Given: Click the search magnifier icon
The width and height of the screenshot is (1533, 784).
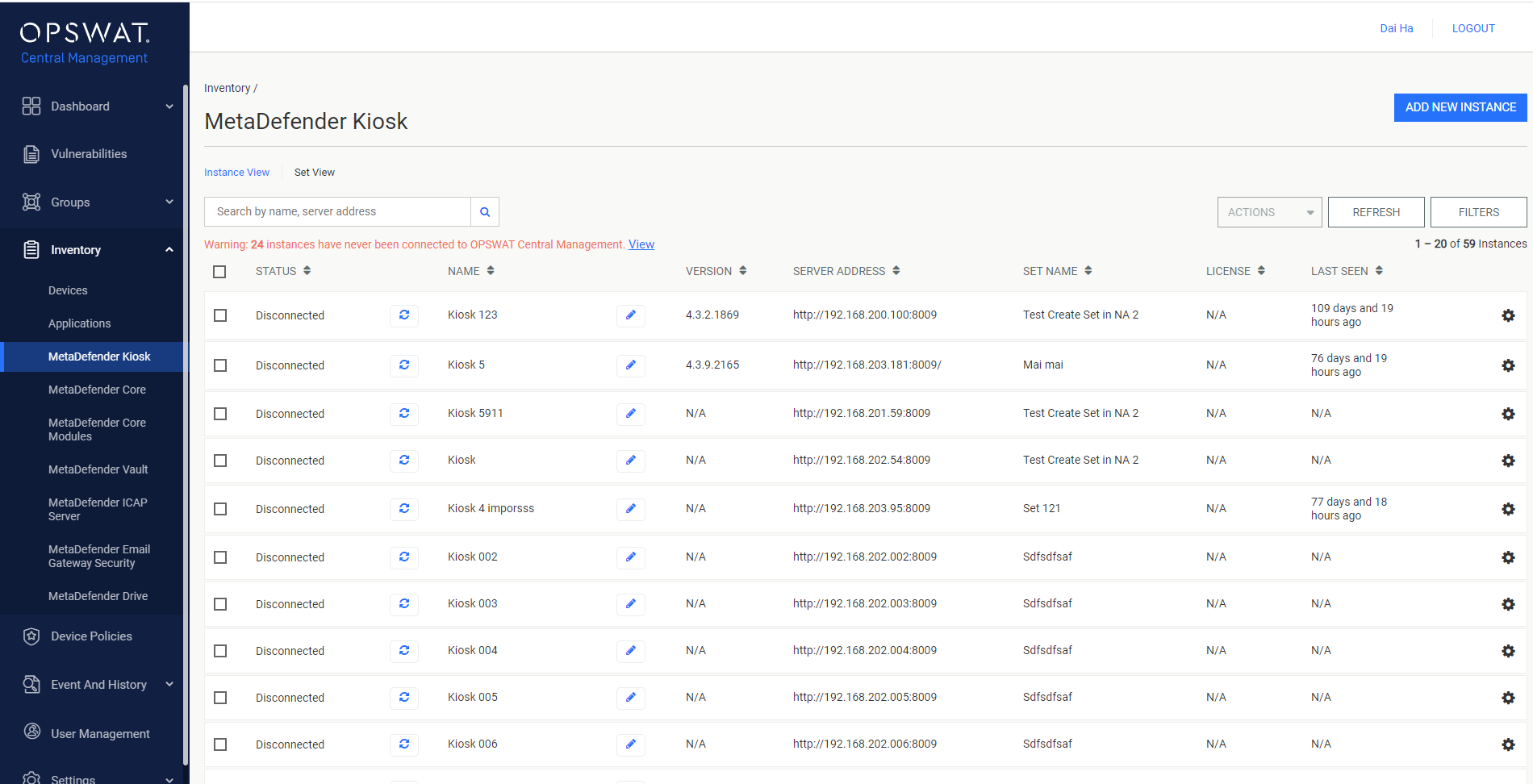Looking at the screenshot, I should pos(485,212).
